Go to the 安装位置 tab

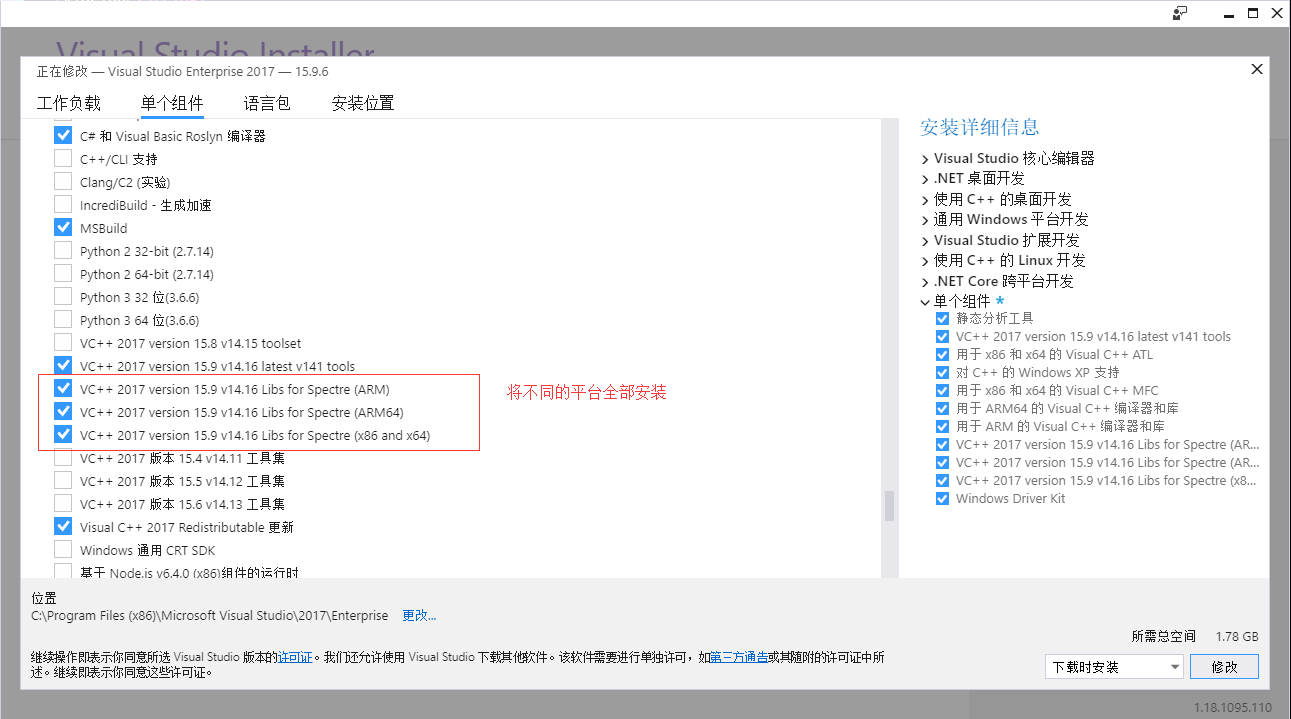click(x=363, y=103)
